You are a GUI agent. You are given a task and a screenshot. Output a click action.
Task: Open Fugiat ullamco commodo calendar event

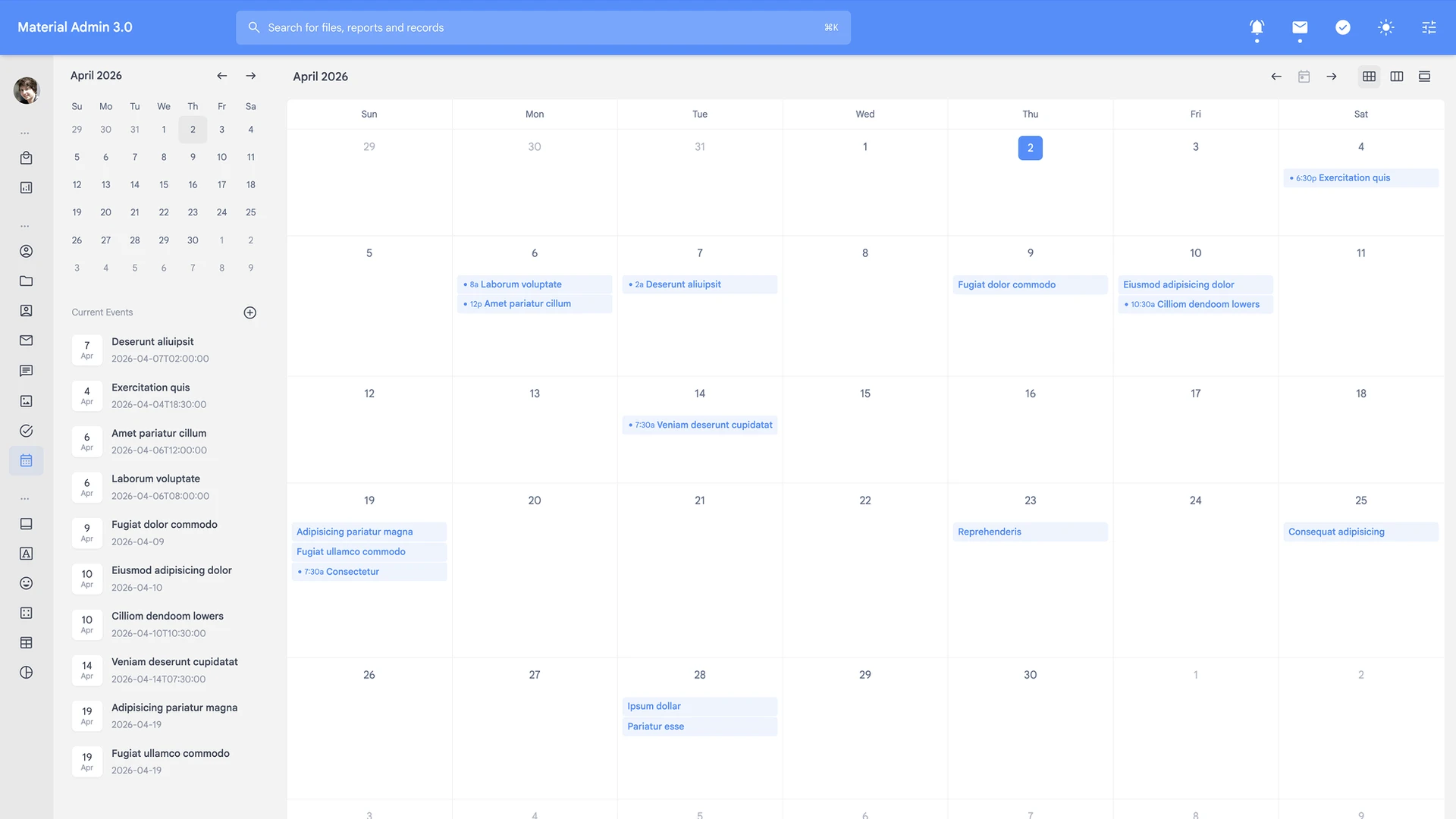(369, 552)
